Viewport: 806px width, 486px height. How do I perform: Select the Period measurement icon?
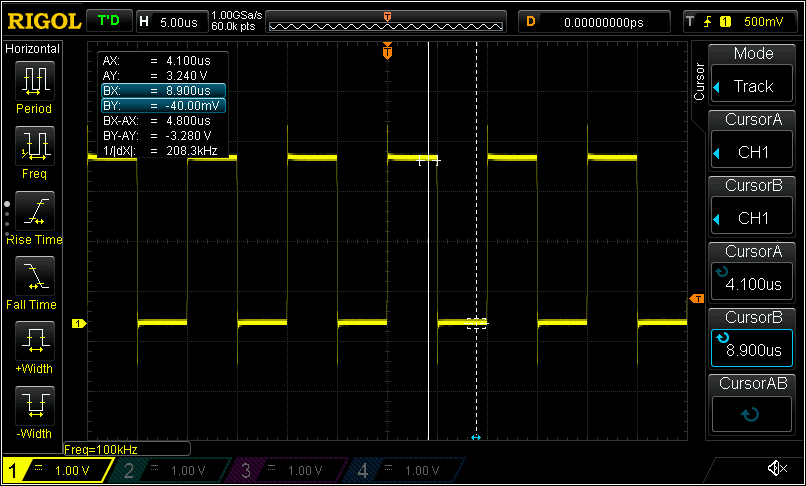click(x=35, y=81)
